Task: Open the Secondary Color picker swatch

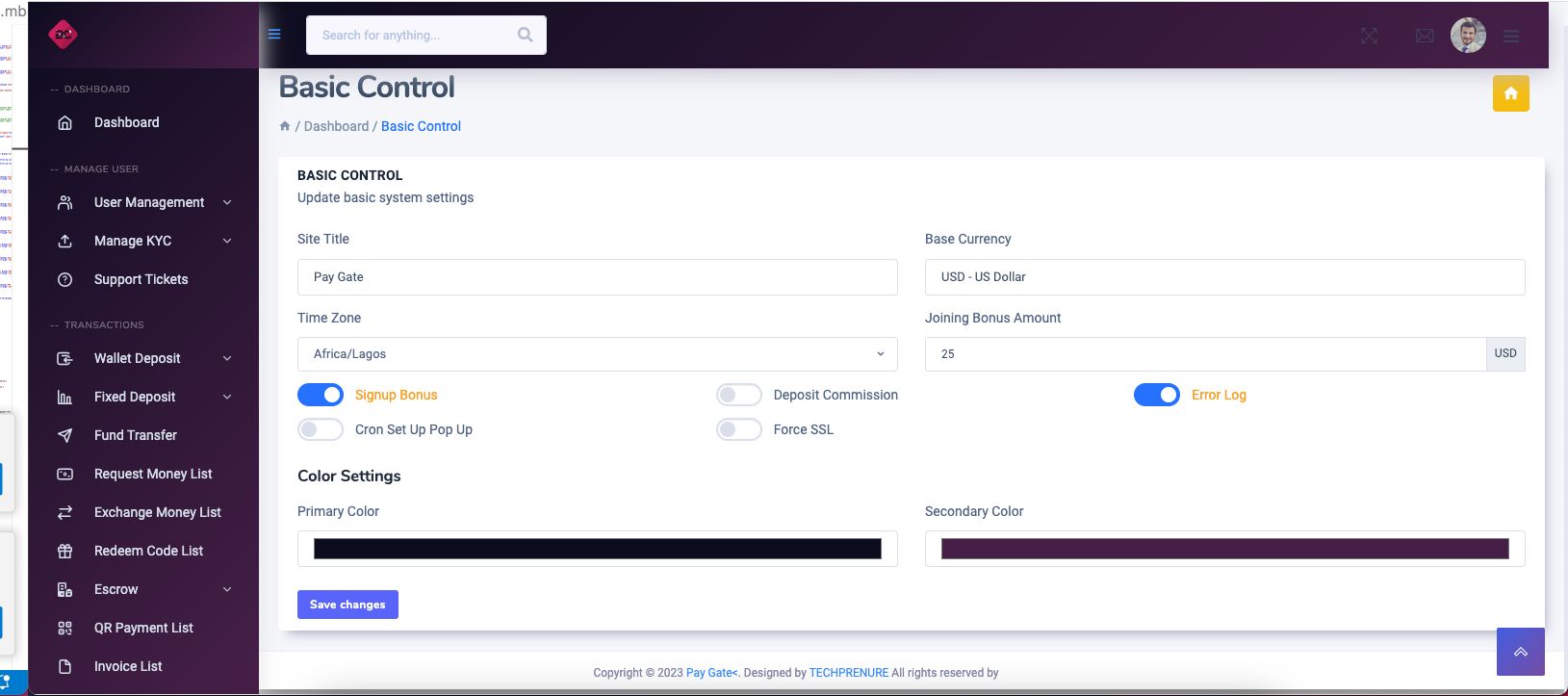Action: (1224, 549)
